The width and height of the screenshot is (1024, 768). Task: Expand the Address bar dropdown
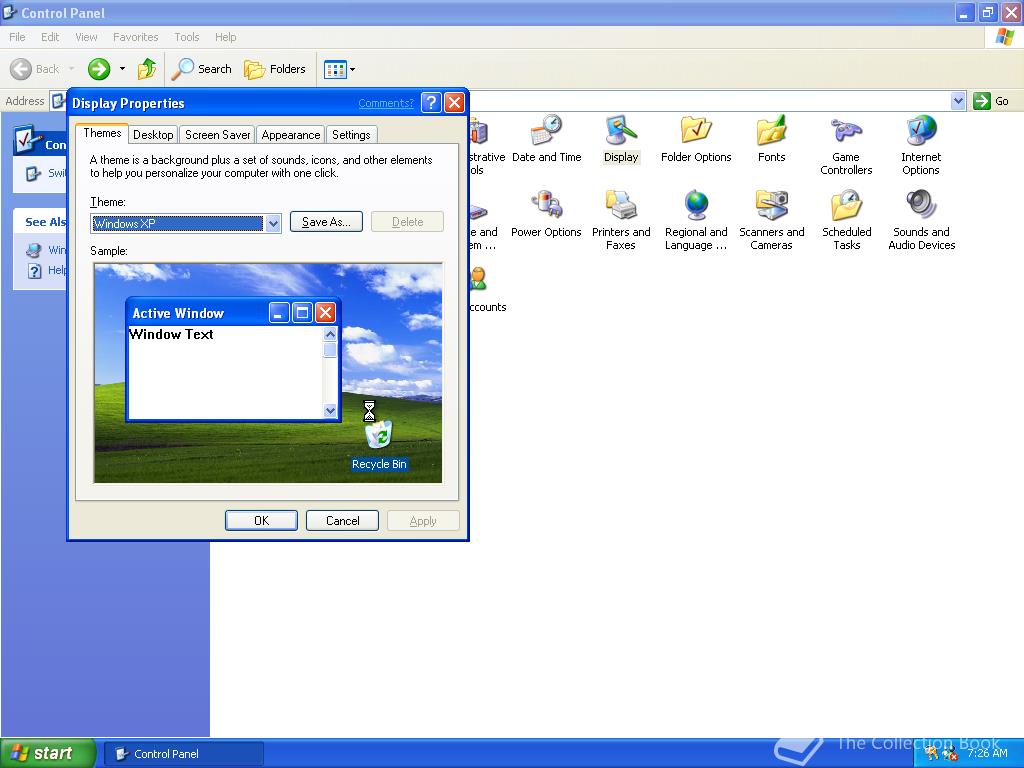[957, 101]
